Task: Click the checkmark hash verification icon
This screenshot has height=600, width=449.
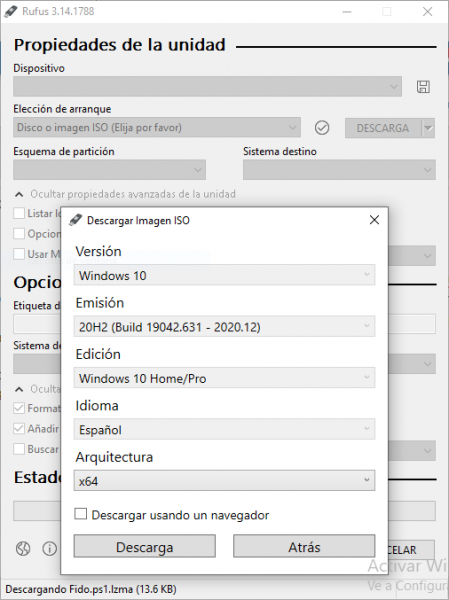Action: tap(322, 128)
